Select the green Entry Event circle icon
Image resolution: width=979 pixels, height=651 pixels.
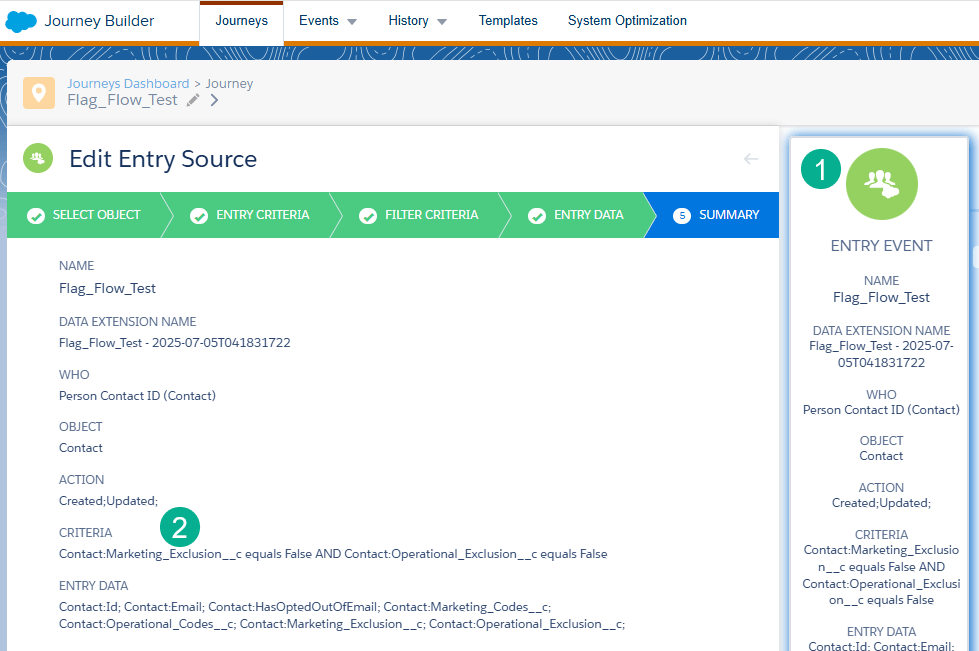tap(881, 183)
